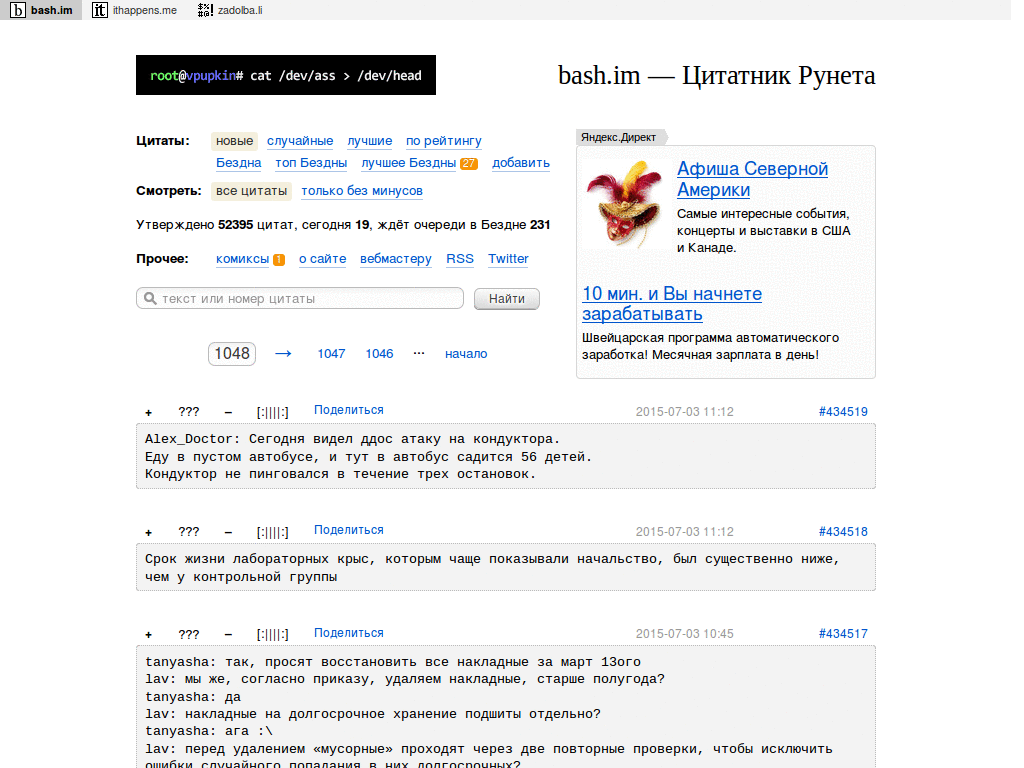This screenshot has width=1024, height=768.
Task: Downvote quote #434517 with minus
Action: [228, 634]
